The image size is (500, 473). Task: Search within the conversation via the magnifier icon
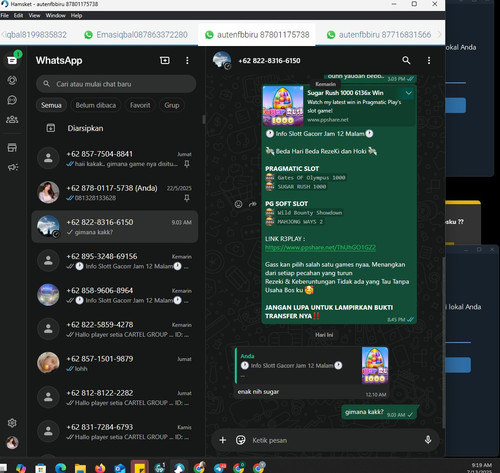(406, 60)
